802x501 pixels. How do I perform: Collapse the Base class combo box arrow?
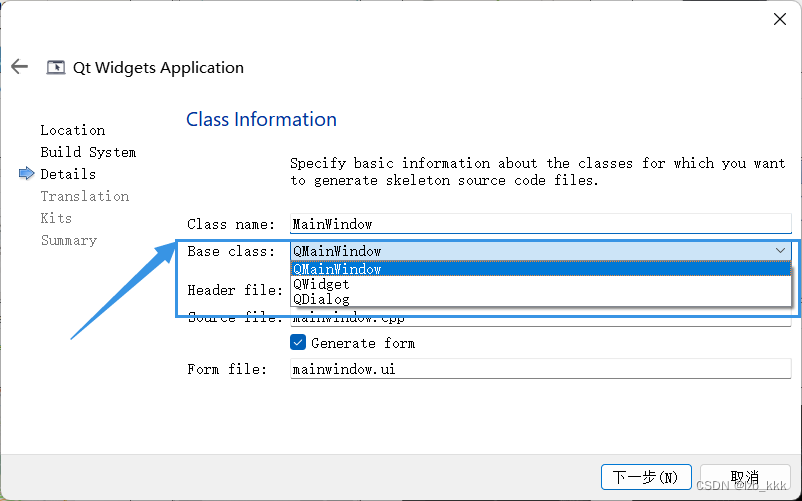click(780, 250)
